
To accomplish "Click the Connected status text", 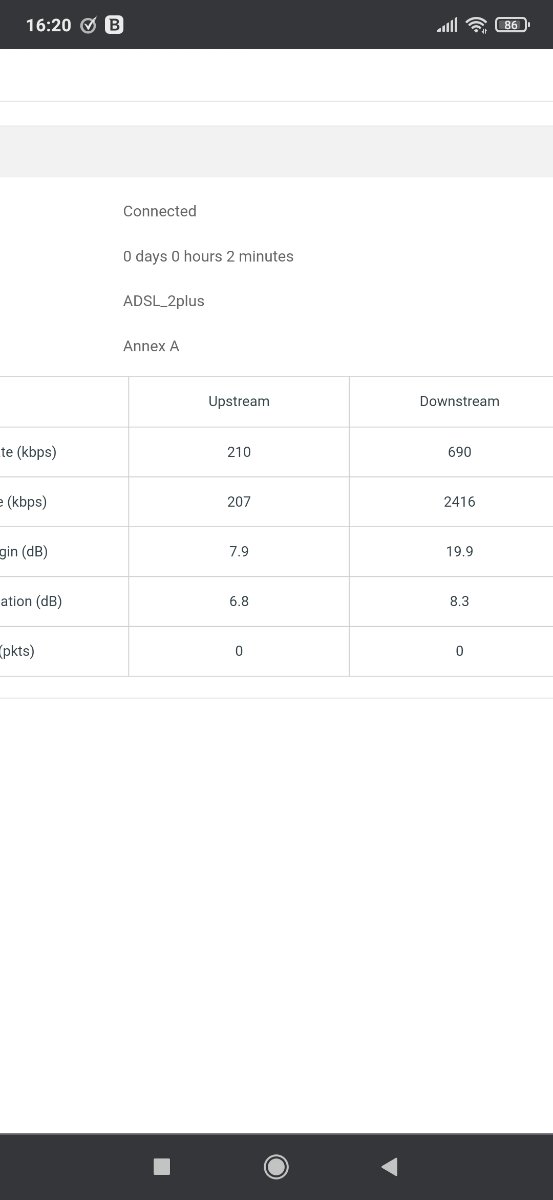I will coord(160,211).
